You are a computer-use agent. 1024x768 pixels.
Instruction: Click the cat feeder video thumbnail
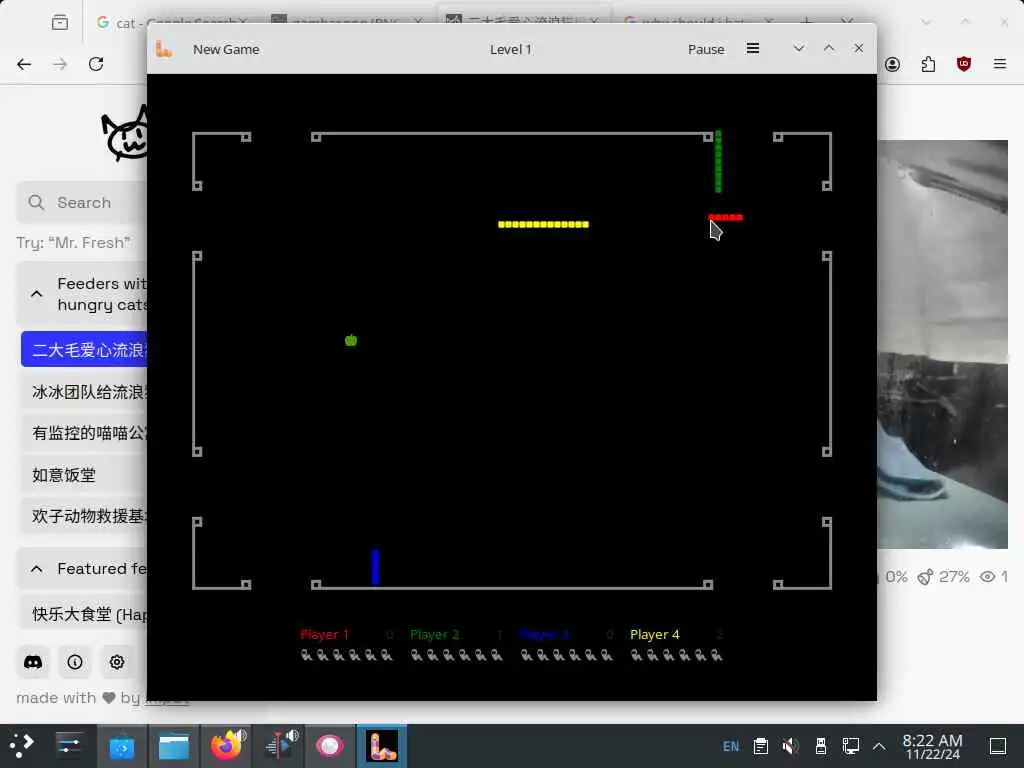[x=942, y=344]
